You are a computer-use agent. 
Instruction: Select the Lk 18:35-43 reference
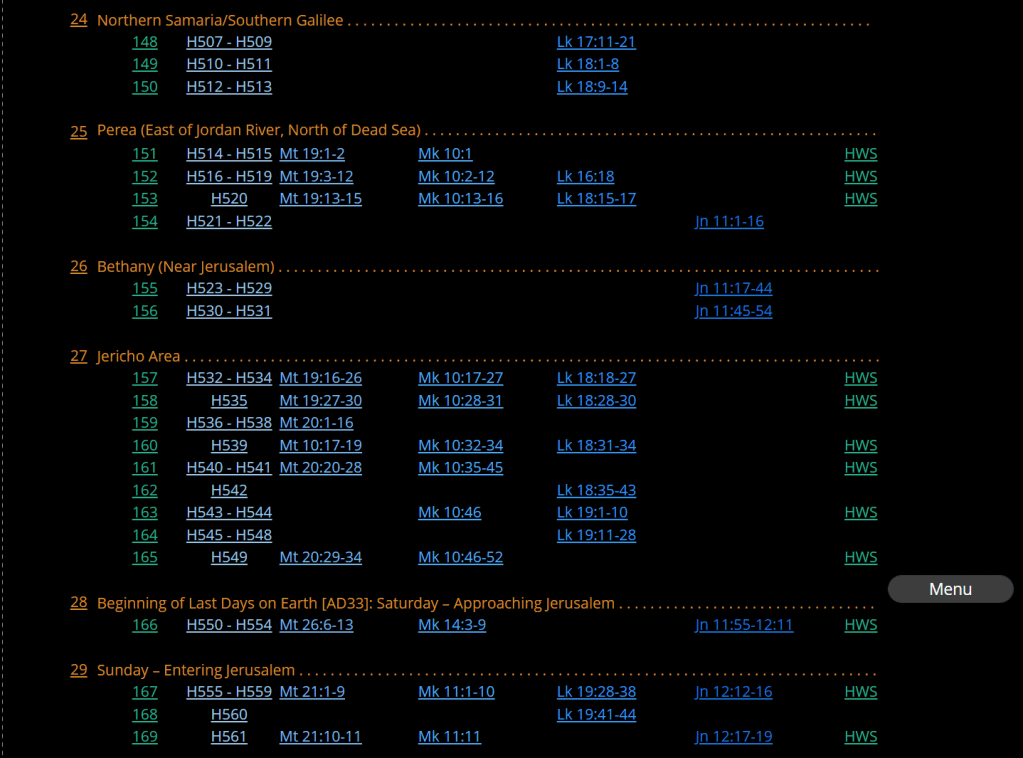(x=596, y=490)
